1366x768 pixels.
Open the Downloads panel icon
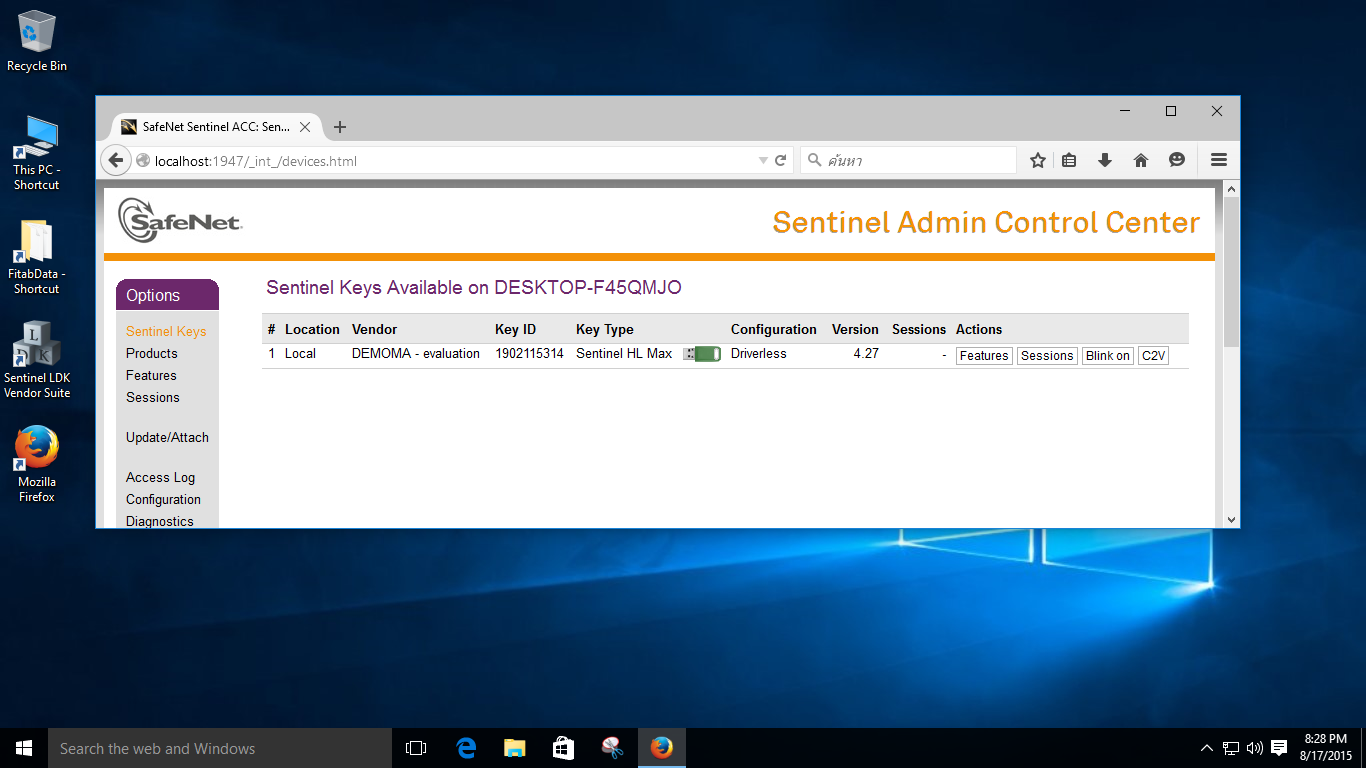[x=1104, y=159]
